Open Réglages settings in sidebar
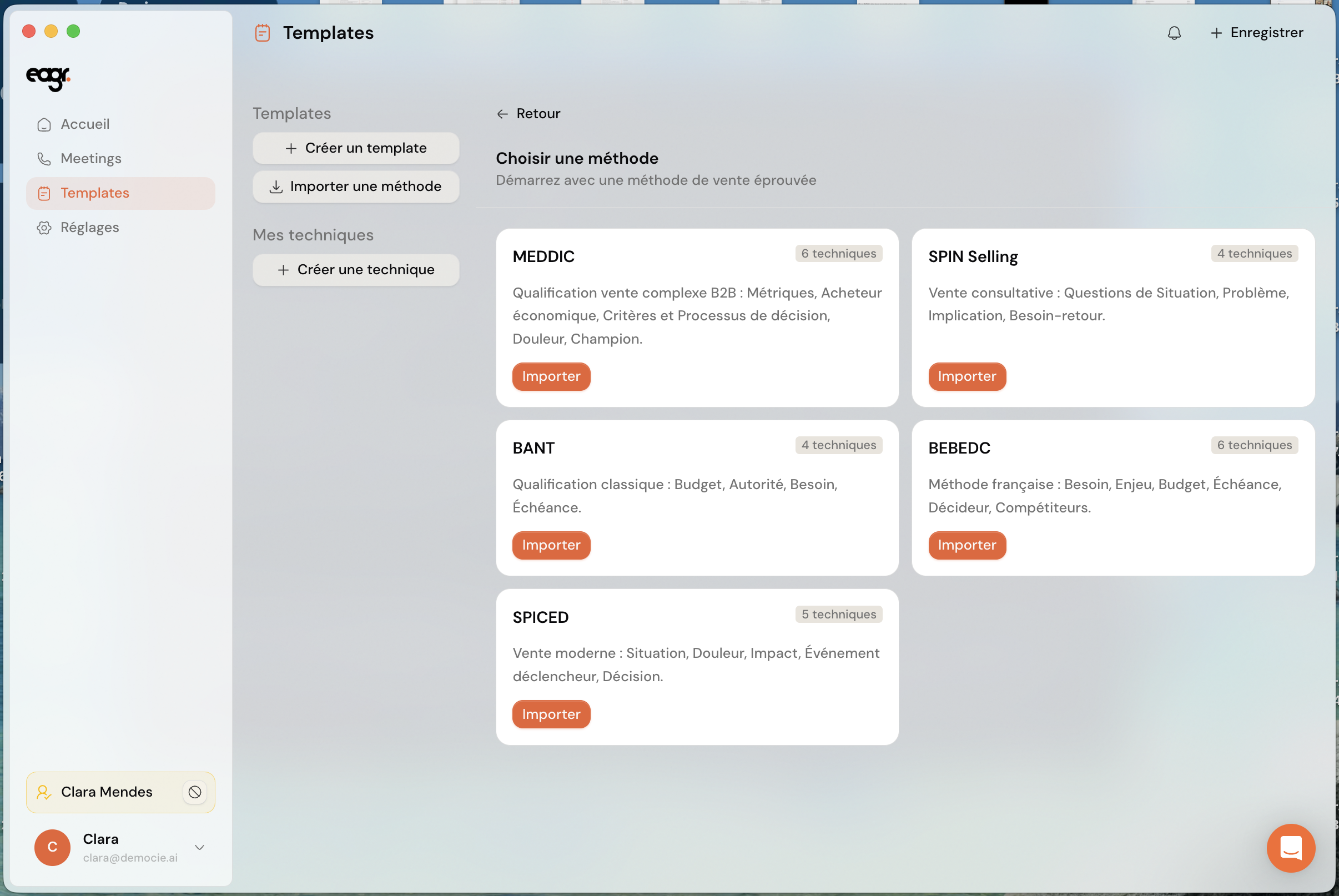Image resolution: width=1339 pixels, height=896 pixels. (x=120, y=228)
